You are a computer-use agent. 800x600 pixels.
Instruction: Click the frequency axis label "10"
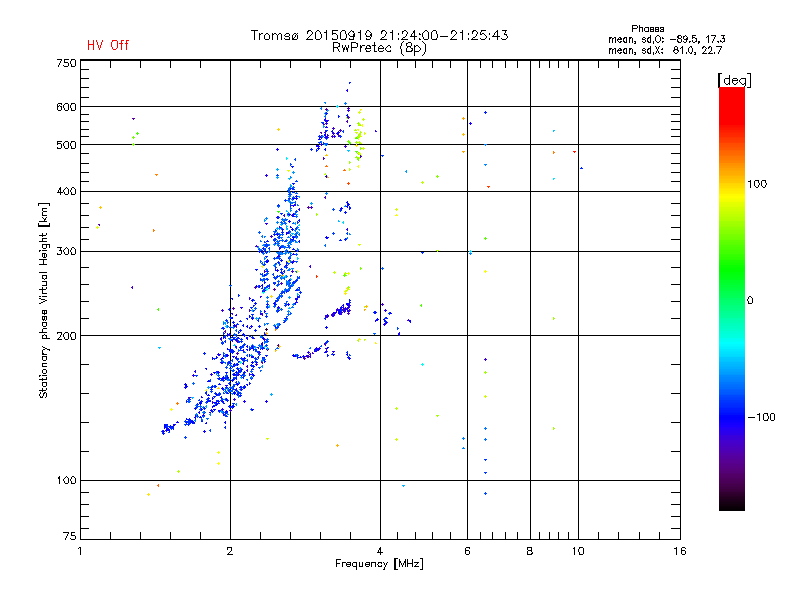point(578,551)
